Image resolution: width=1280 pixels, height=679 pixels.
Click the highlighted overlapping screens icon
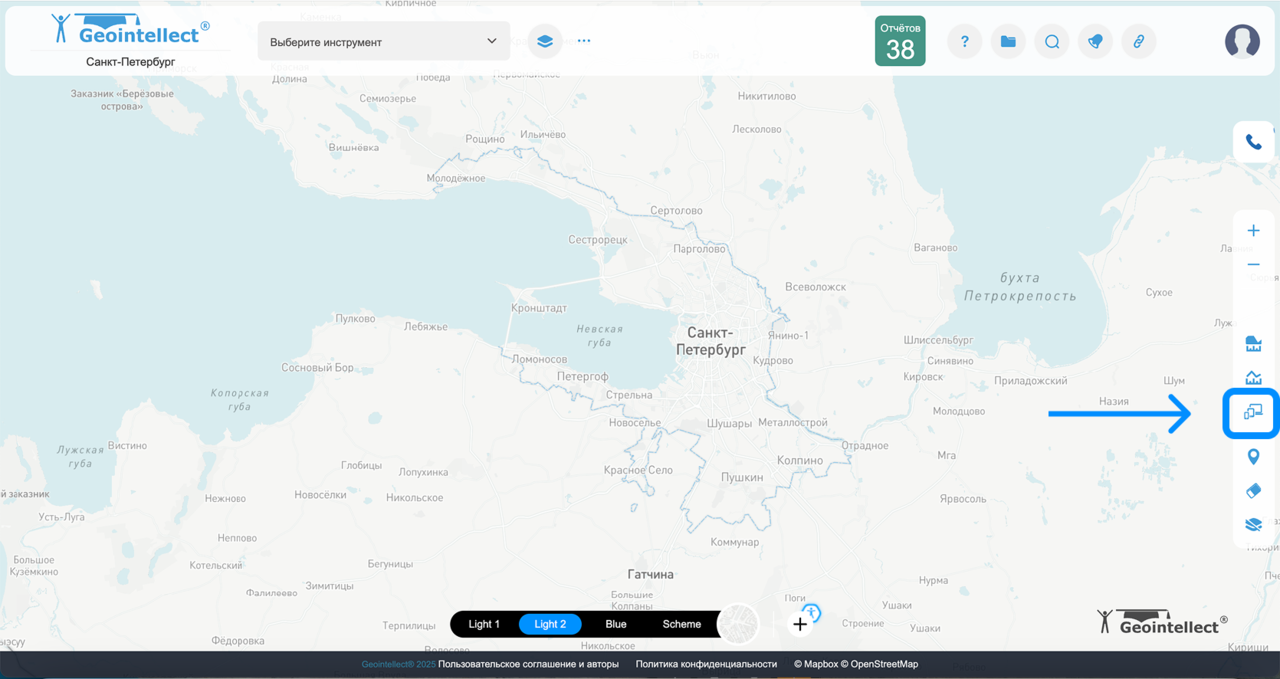tap(1253, 411)
